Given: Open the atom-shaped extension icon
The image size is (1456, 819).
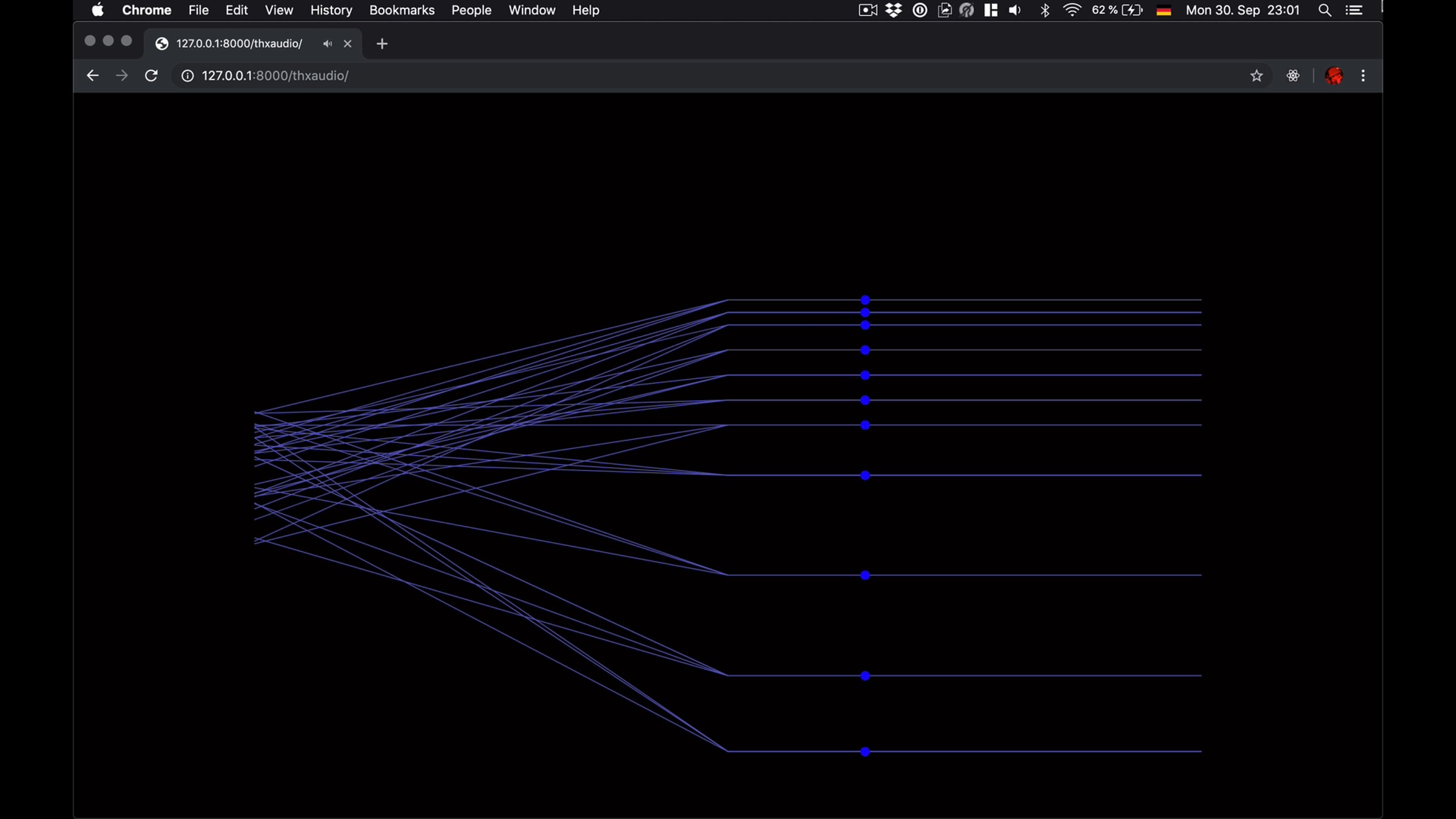Looking at the screenshot, I should tap(1293, 75).
